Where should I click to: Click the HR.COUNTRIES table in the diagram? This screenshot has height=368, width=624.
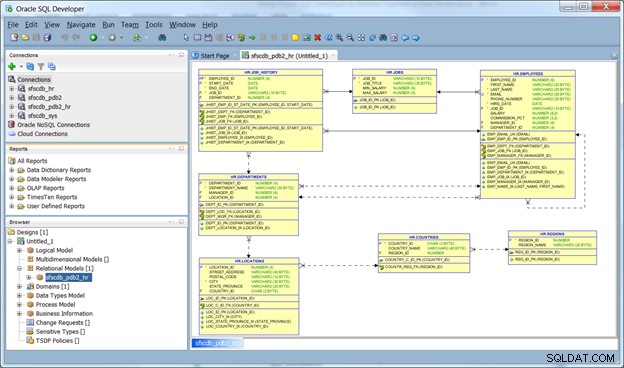point(424,253)
